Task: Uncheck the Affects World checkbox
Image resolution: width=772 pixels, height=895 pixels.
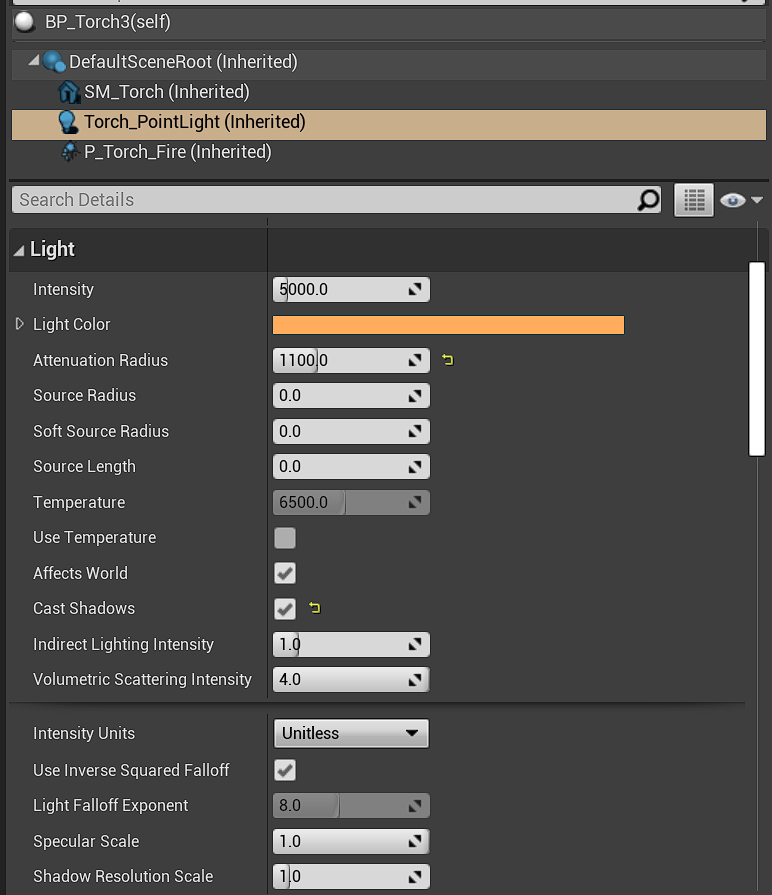Action: point(285,574)
